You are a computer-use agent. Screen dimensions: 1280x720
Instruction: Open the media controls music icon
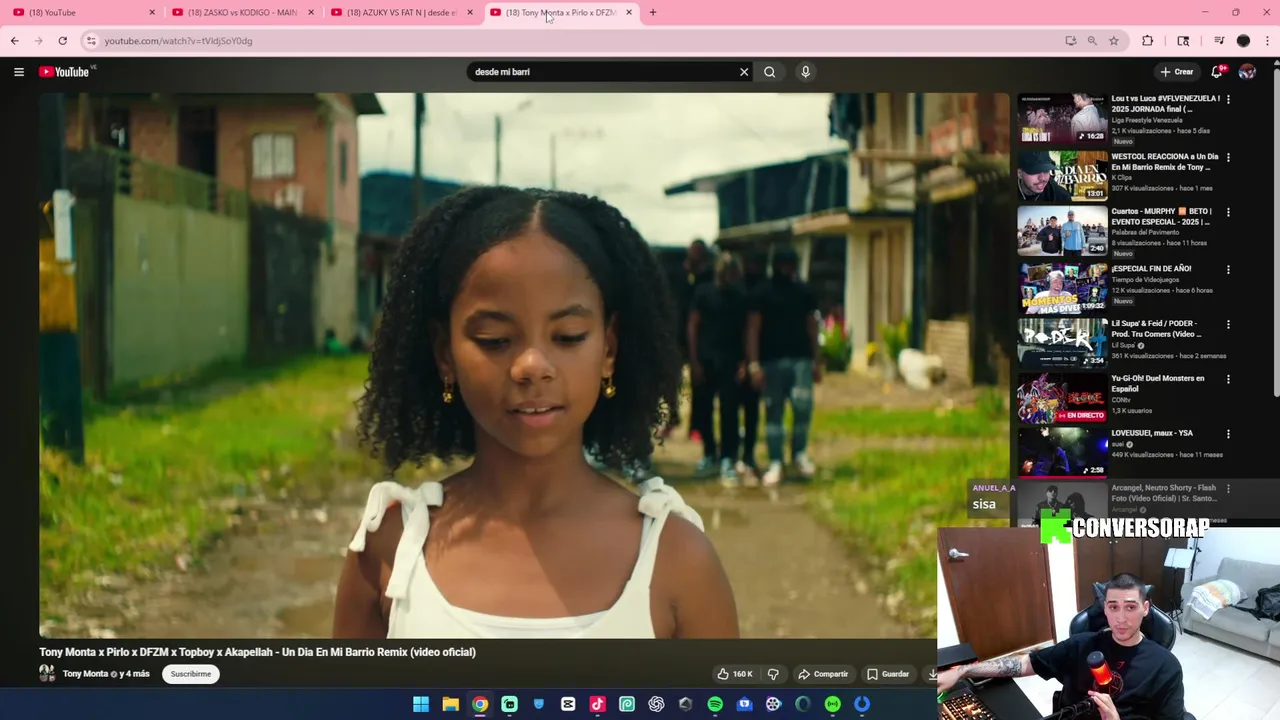click(x=1218, y=41)
